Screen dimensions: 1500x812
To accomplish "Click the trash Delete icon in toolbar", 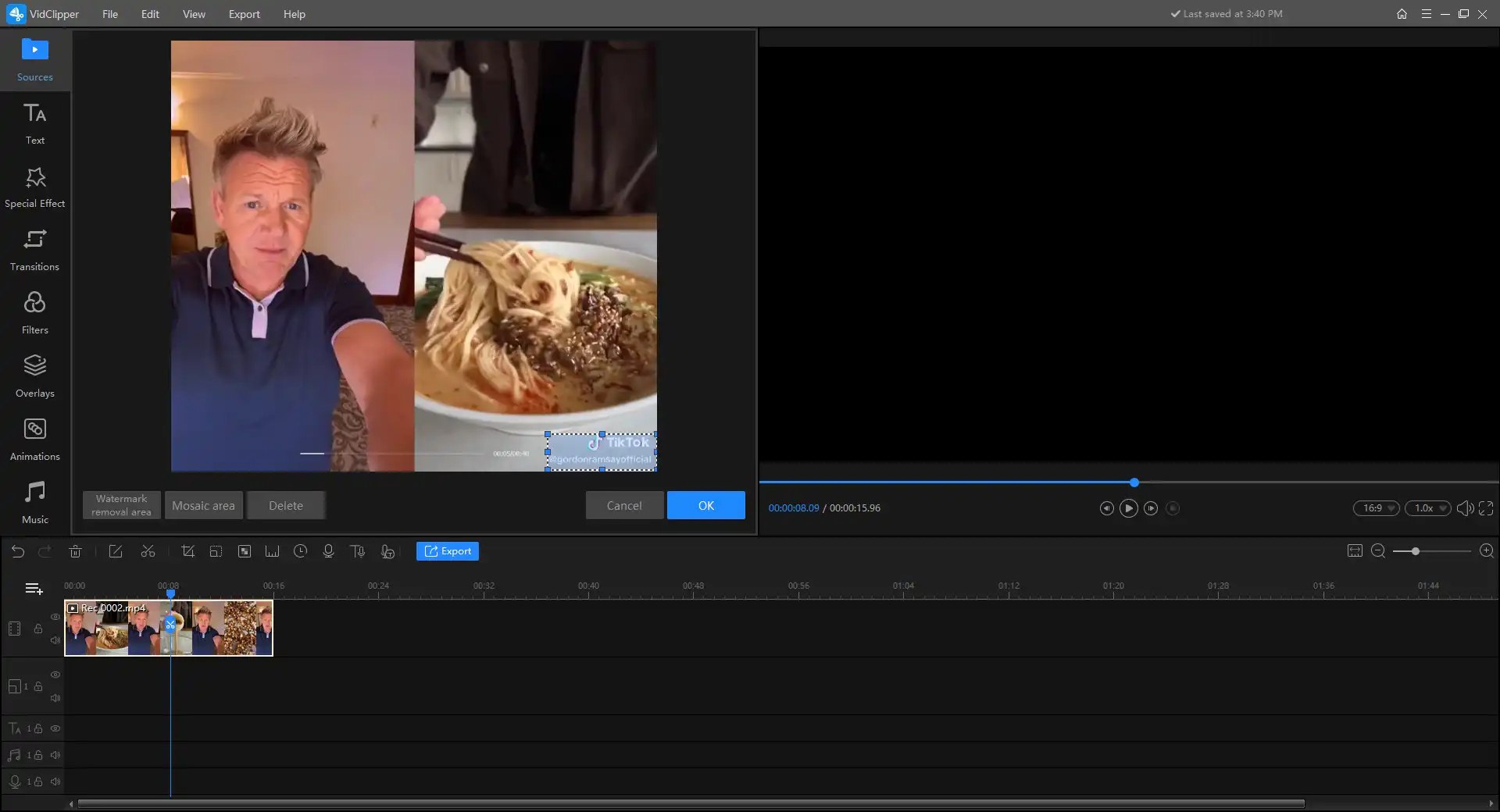I will (75, 551).
